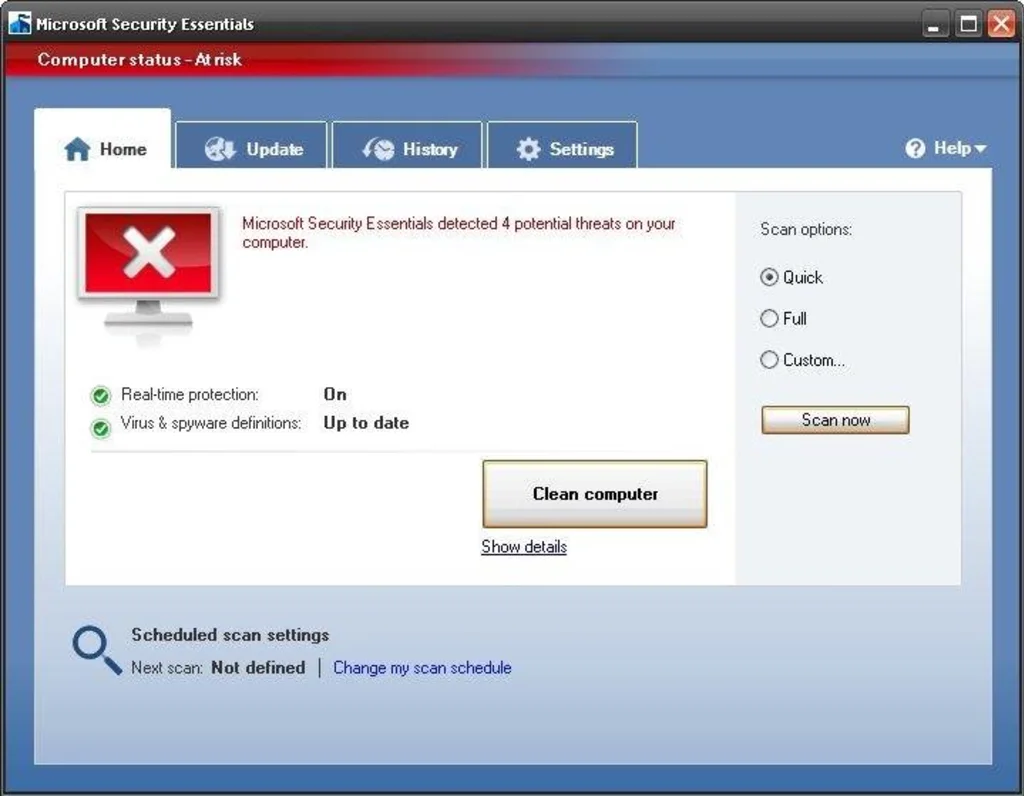Image resolution: width=1024 pixels, height=796 pixels.
Task: Click the 'Next scan:' label
Action: tap(167, 667)
